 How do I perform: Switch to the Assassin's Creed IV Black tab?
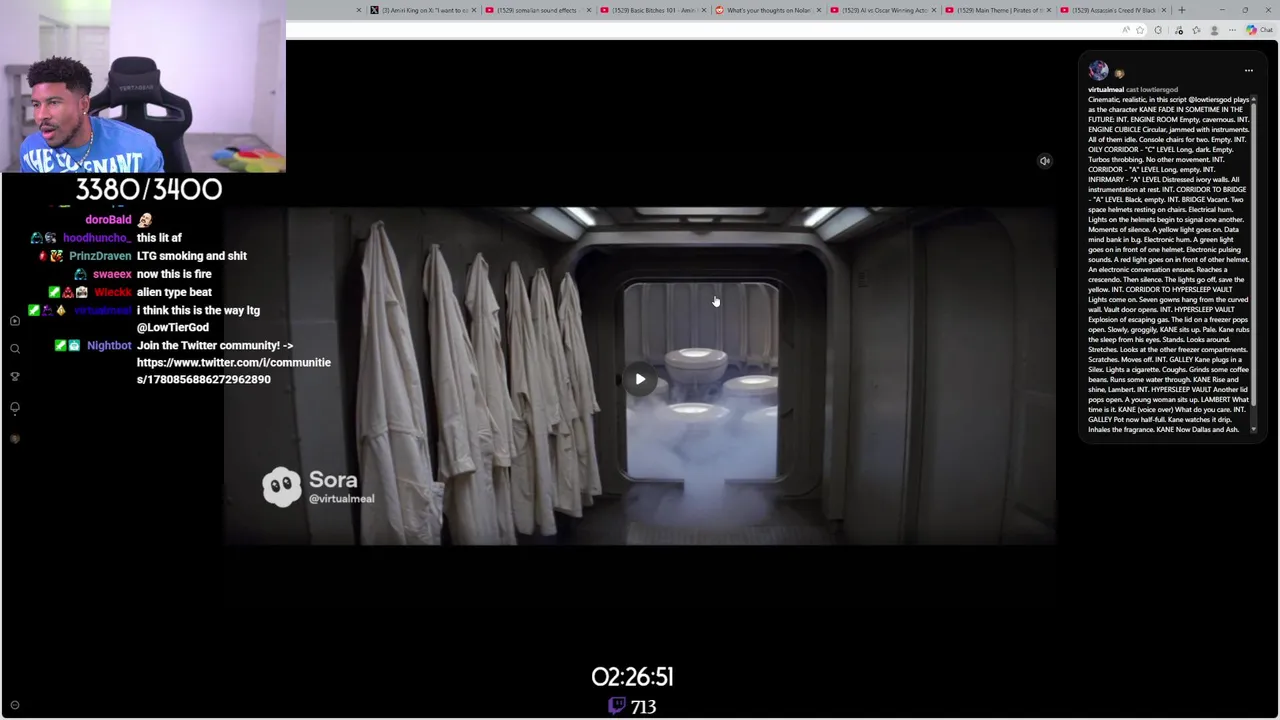(x=1113, y=10)
